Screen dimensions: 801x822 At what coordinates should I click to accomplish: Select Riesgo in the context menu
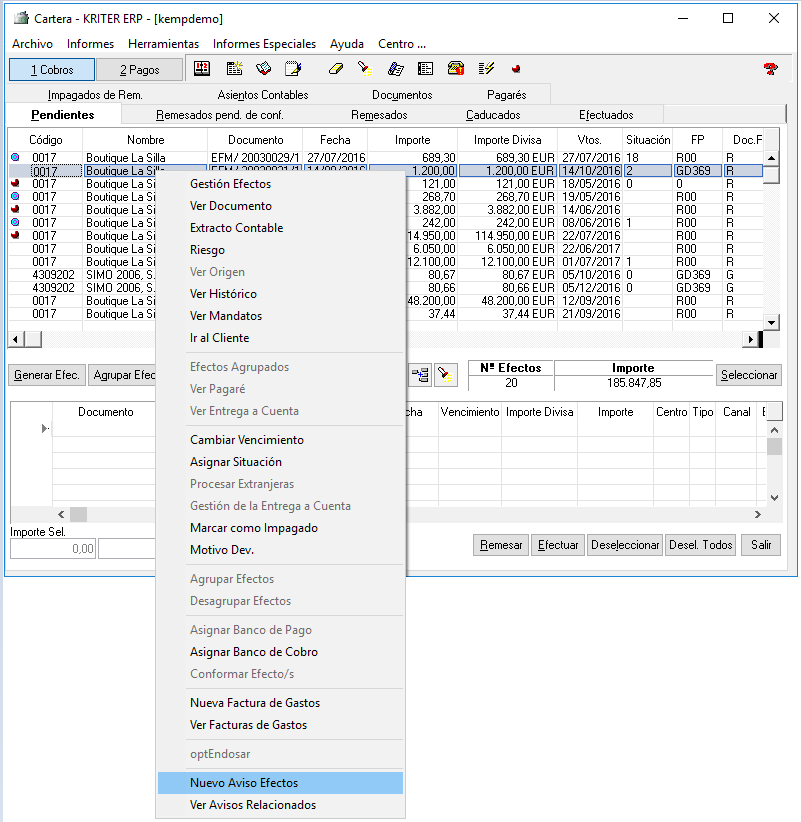tap(280, 250)
